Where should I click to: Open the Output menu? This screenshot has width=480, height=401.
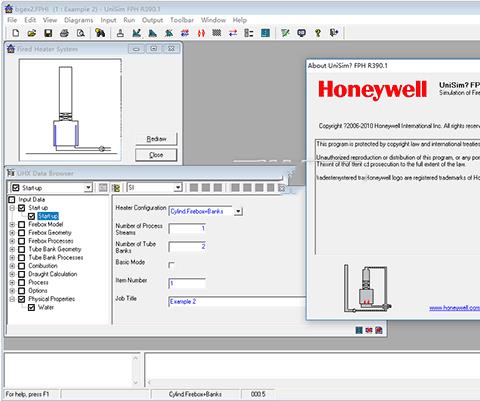click(x=152, y=20)
